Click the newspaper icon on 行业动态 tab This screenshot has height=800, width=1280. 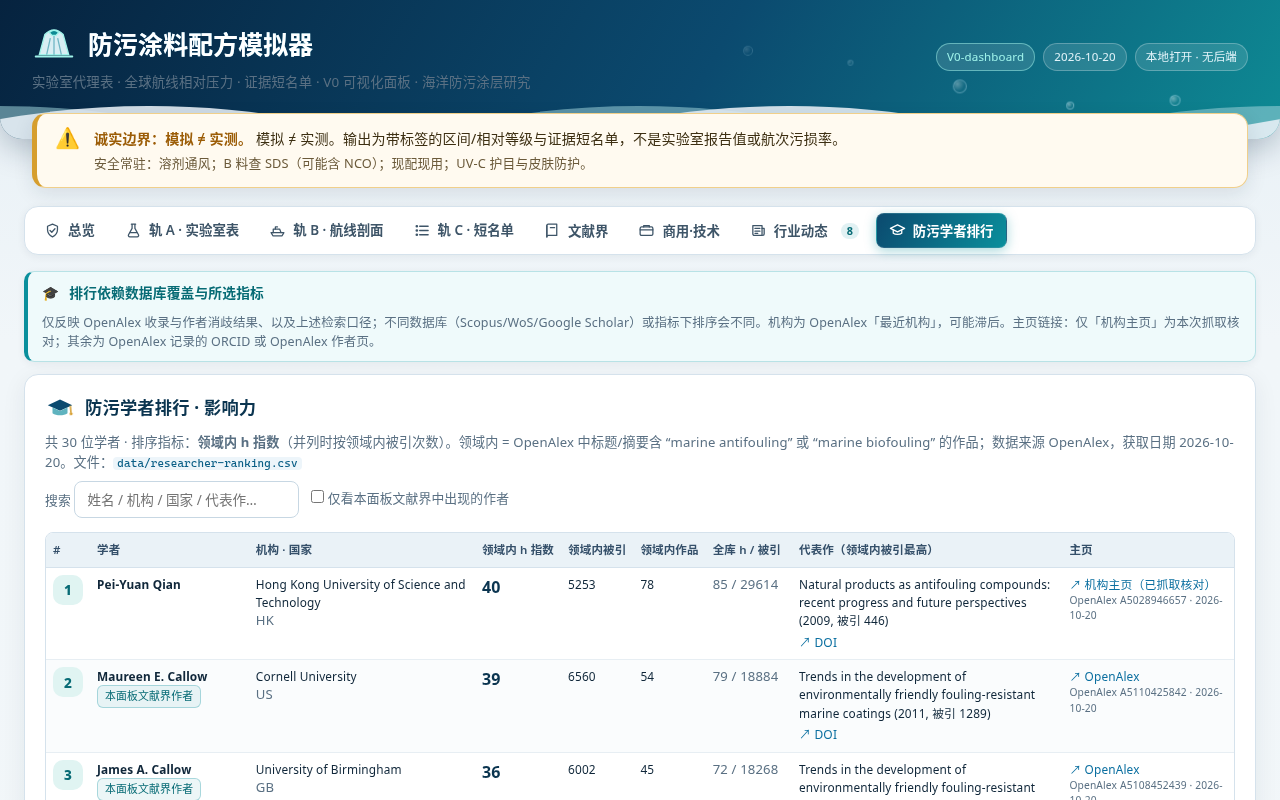coord(758,231)
